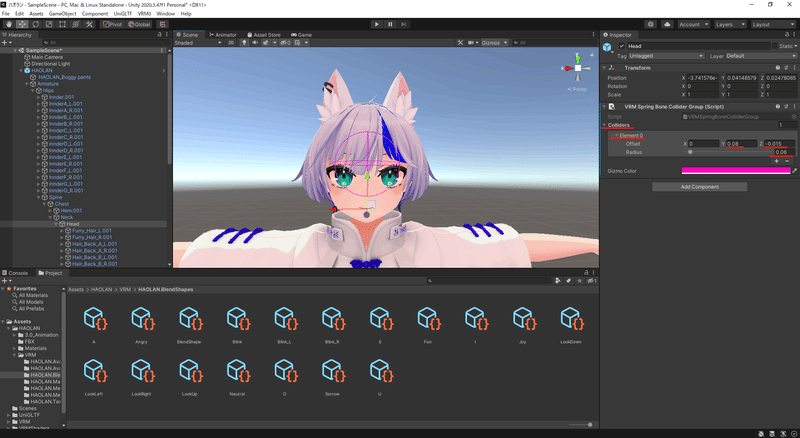The width and height of the screenshot is (800, 438).
Task: Open the VRM0 menu
Action: 144,14
